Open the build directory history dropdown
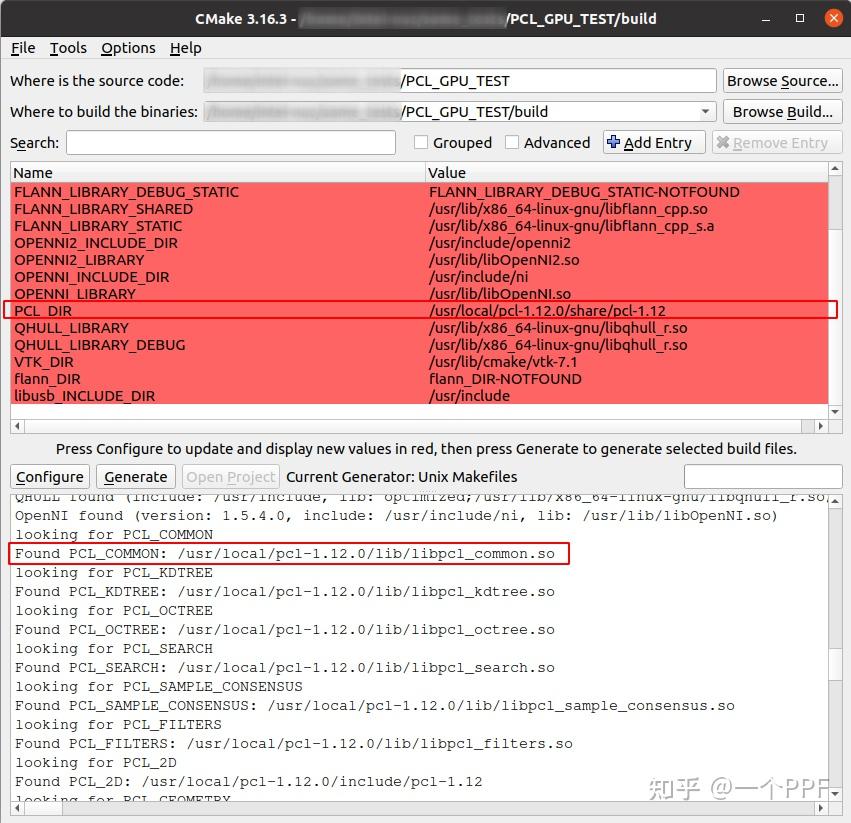Screen dimensions: 851x823 point(704,111)
